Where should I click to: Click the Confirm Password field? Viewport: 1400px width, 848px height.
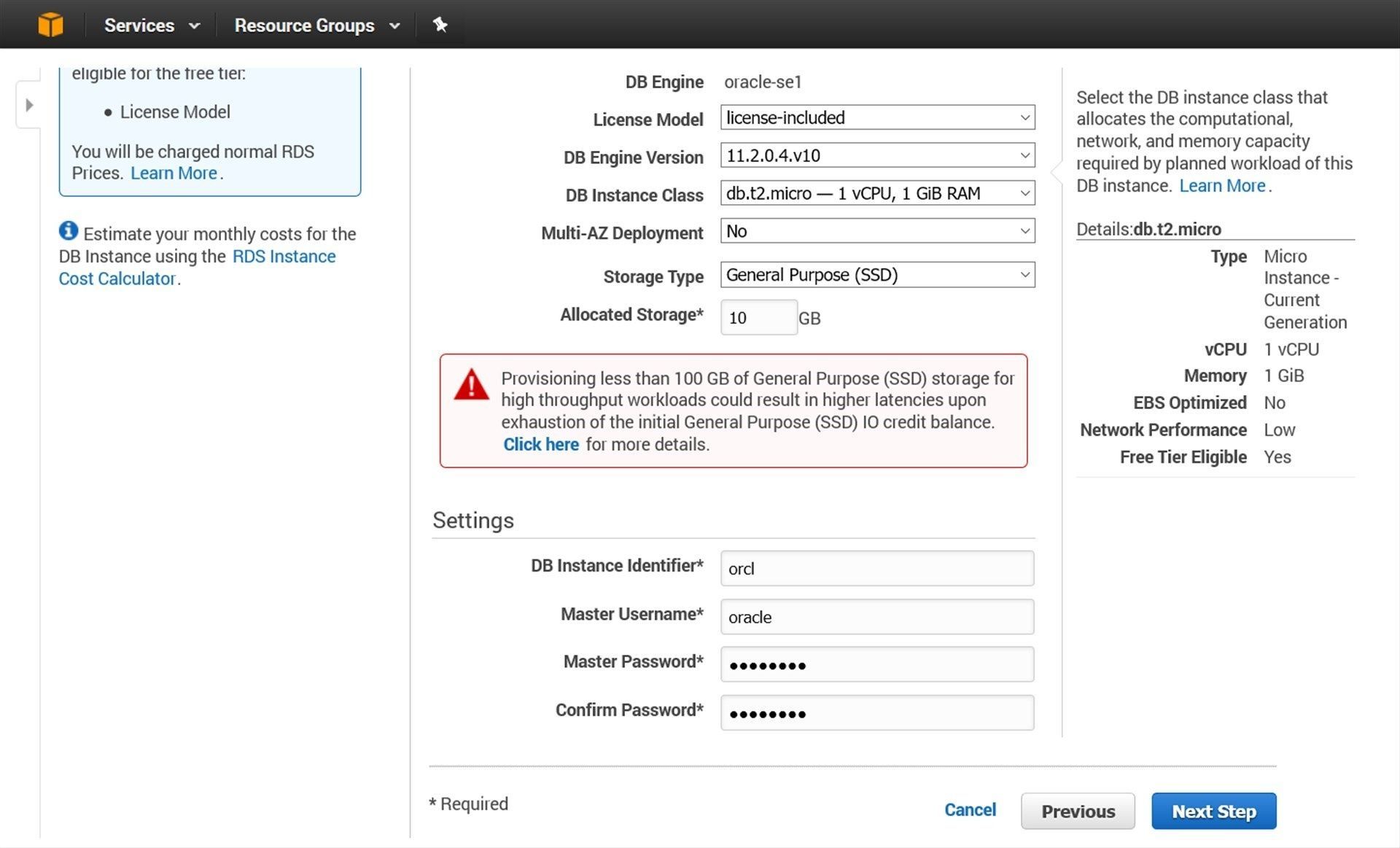pos(877,713)
